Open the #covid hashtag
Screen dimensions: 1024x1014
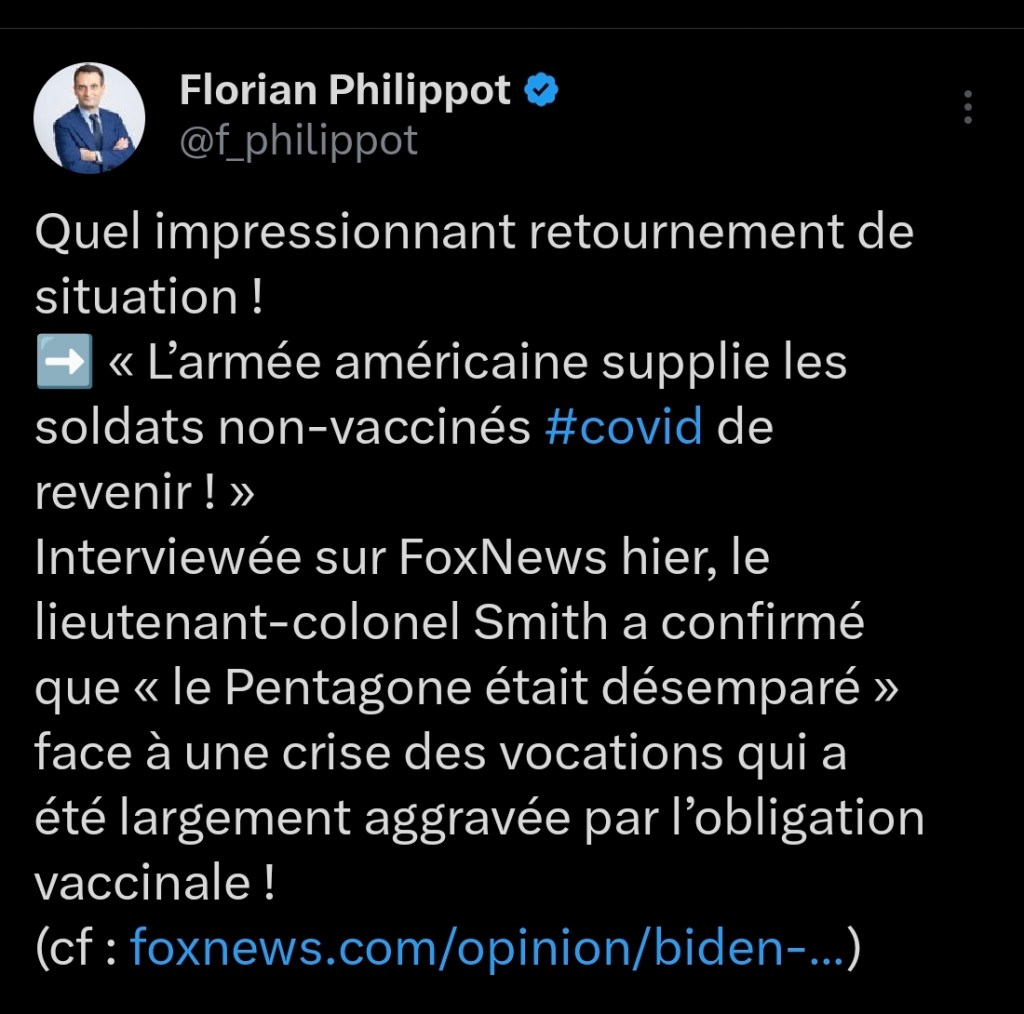(624, 428)
